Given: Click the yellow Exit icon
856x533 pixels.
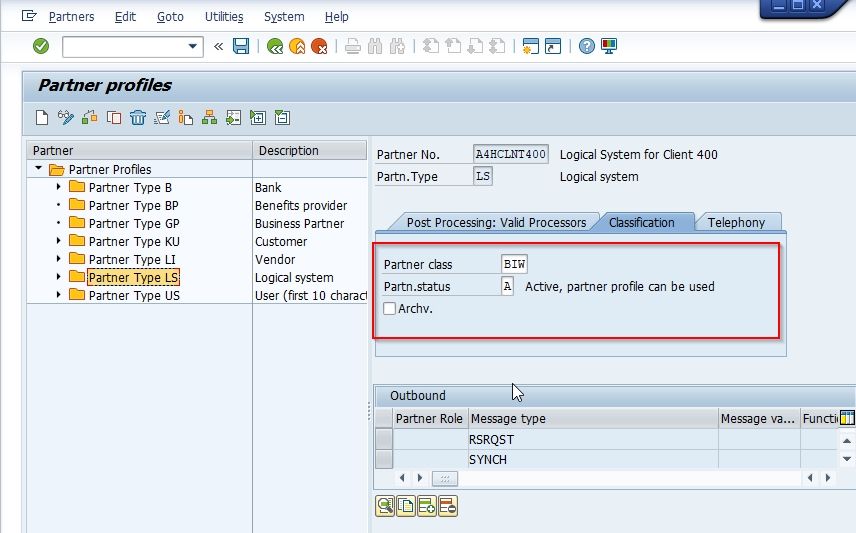Looking at the screenshot, I should (x=297, y=46).
